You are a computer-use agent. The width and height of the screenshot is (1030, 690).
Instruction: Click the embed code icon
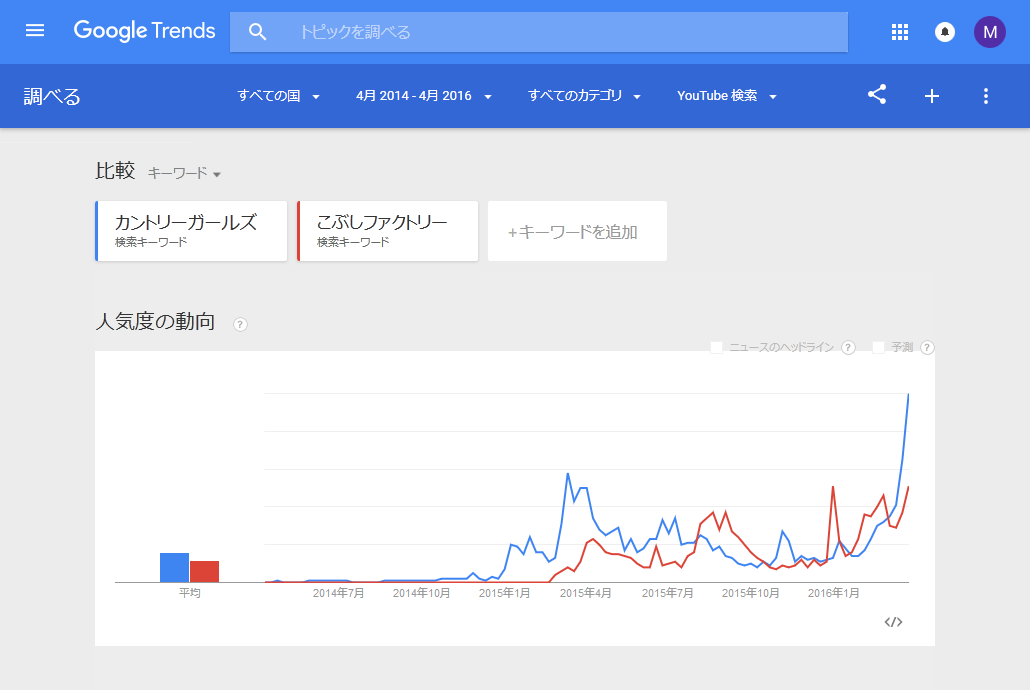click(893, 622)
